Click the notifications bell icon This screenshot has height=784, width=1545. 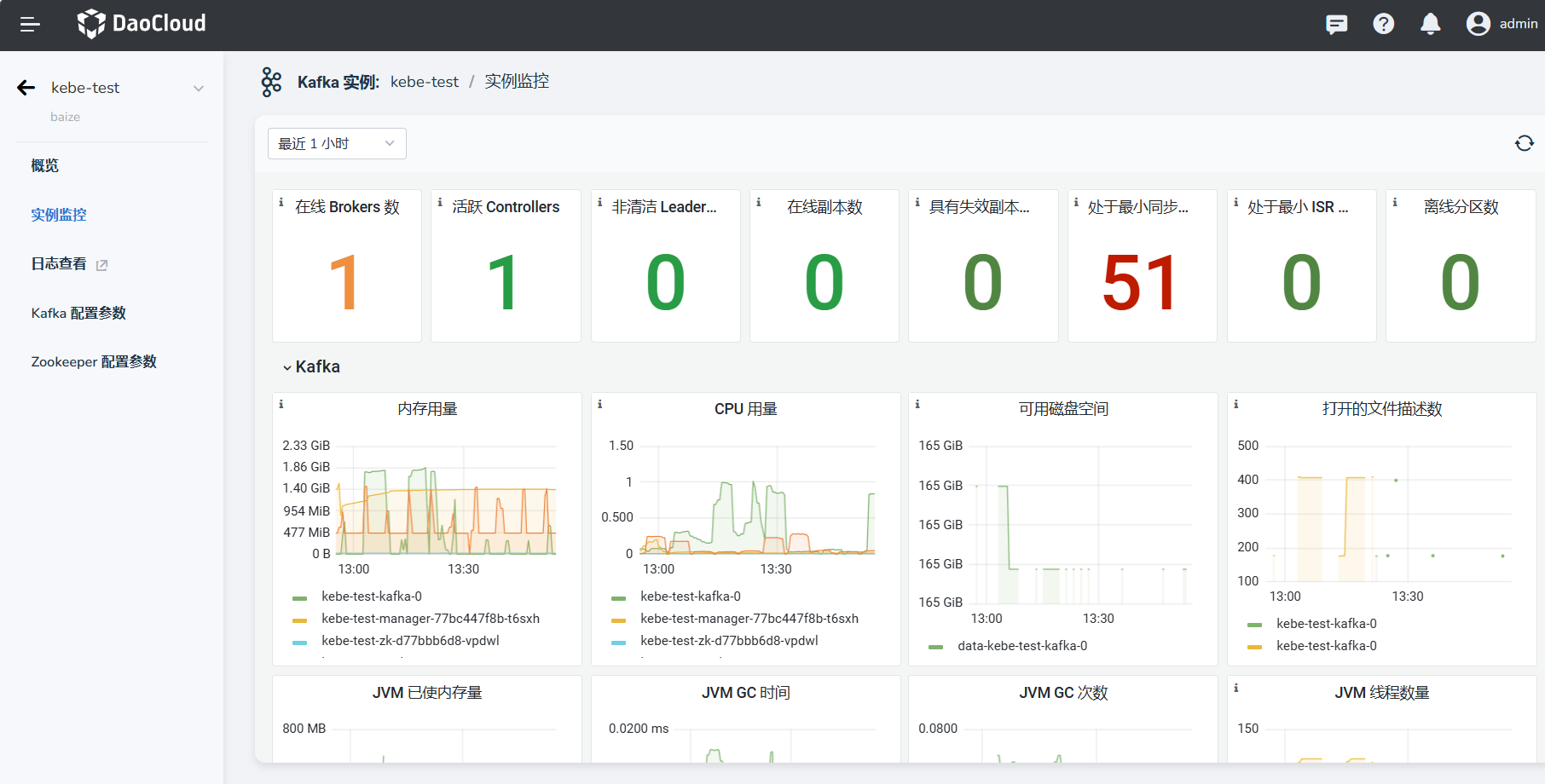1430,24
